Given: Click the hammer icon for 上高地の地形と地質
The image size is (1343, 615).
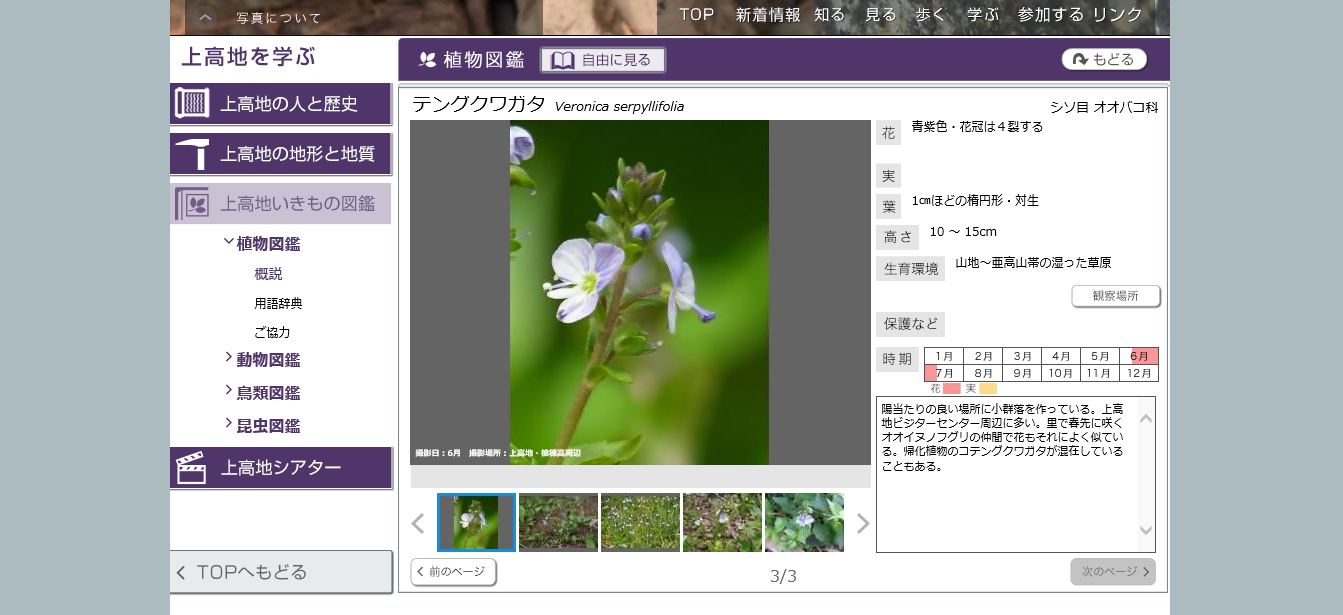Looking at the screenshot, I should pyautogui.click(x=192, y=154).
